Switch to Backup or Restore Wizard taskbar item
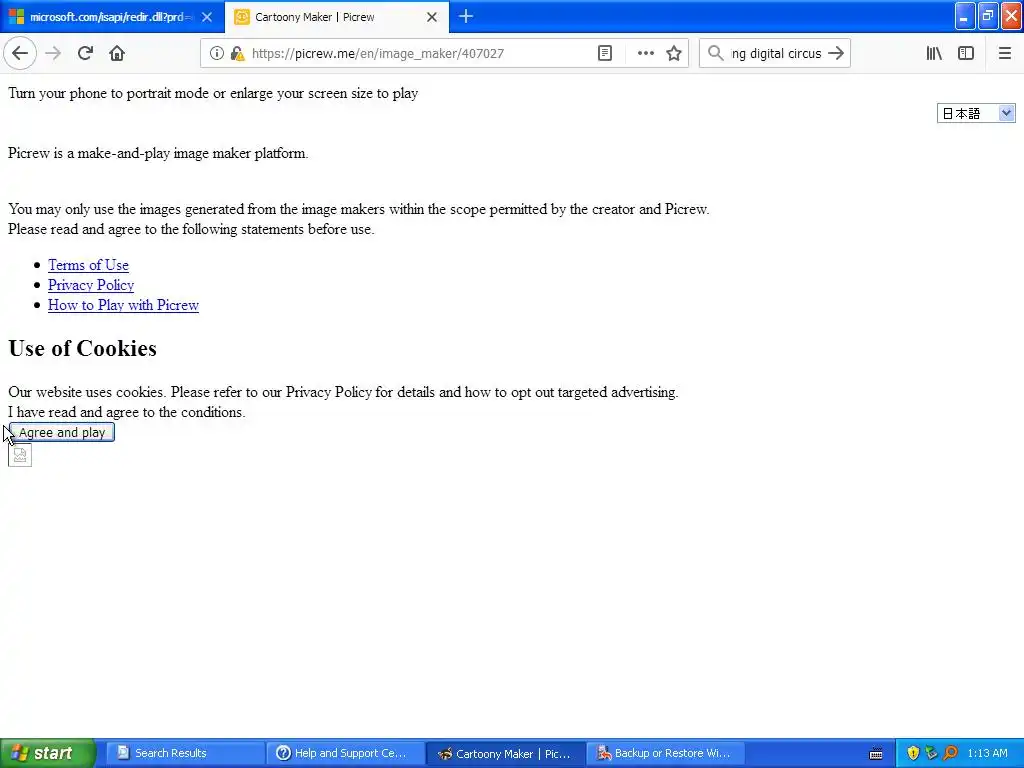Image resolution: width=1024 pixels, height=768 pixels. [667, 753]
